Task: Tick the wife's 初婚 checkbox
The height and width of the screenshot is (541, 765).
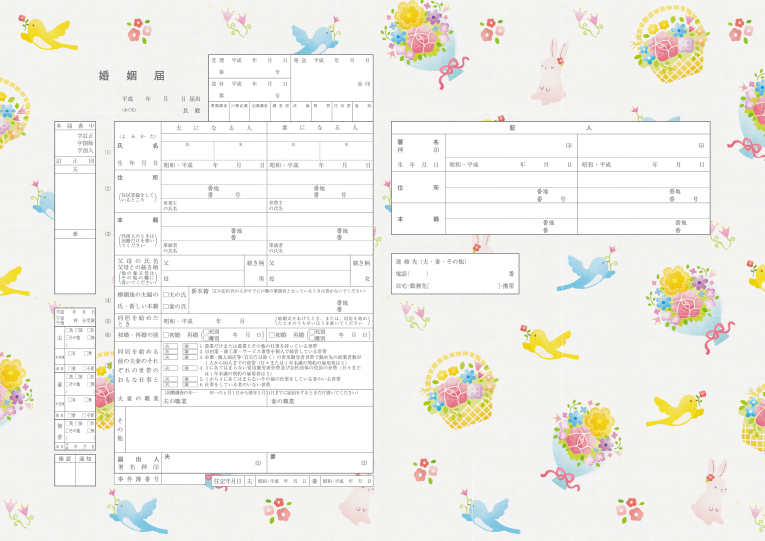Action: click(270, 335)
